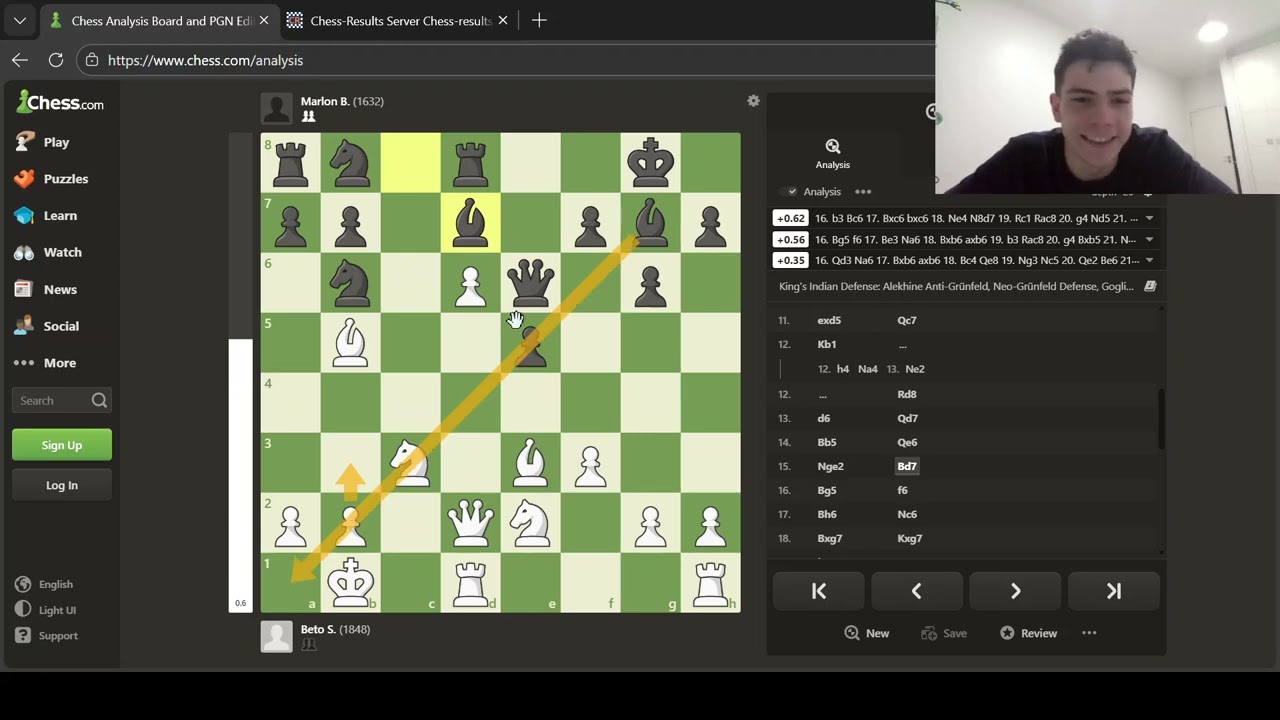Select move Nge2 in move list
Image resolution: width=1280 pixels, height=720 pixels.
(830, 466)
